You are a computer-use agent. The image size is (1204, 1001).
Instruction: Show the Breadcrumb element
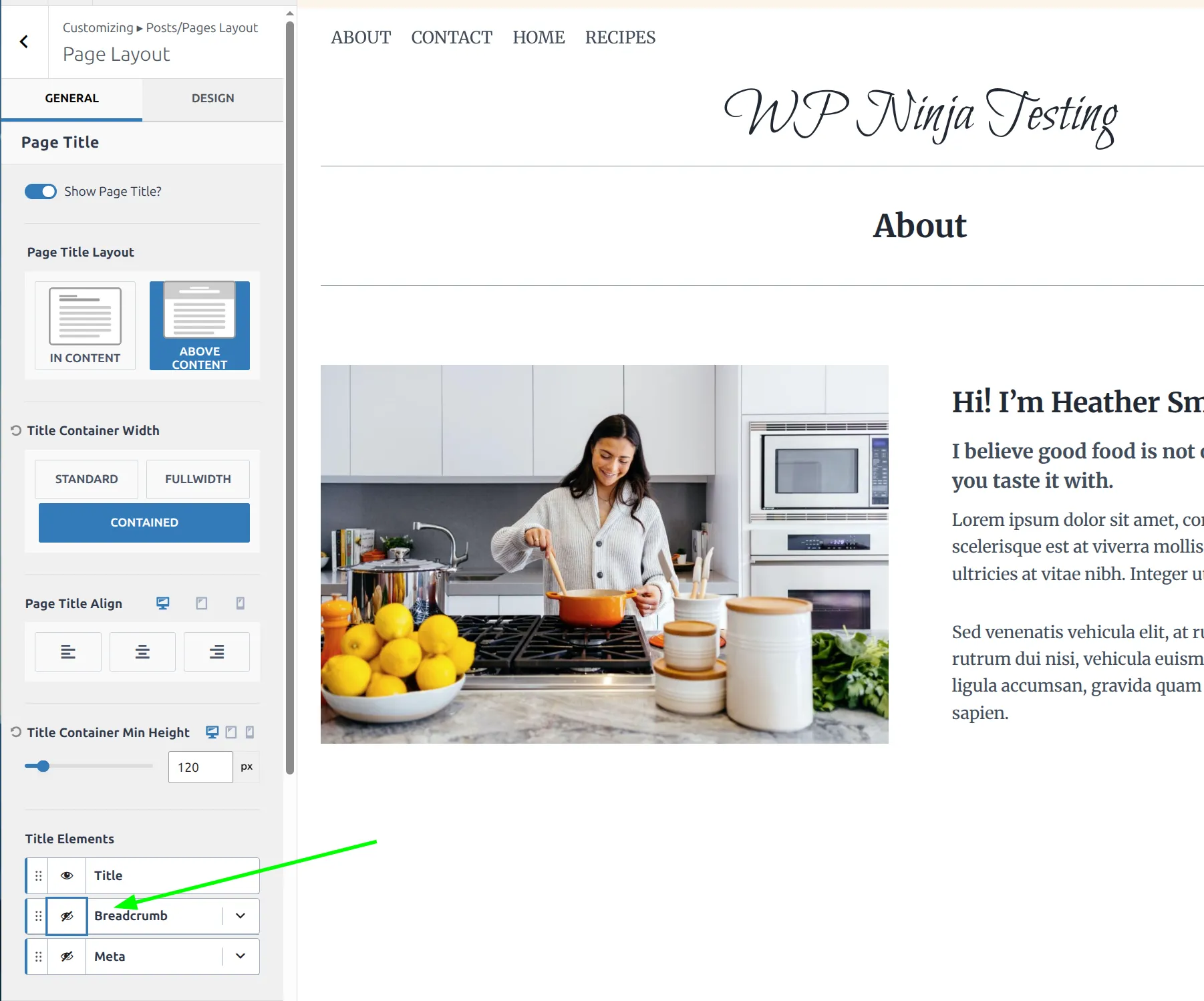[x=67, y=916]
